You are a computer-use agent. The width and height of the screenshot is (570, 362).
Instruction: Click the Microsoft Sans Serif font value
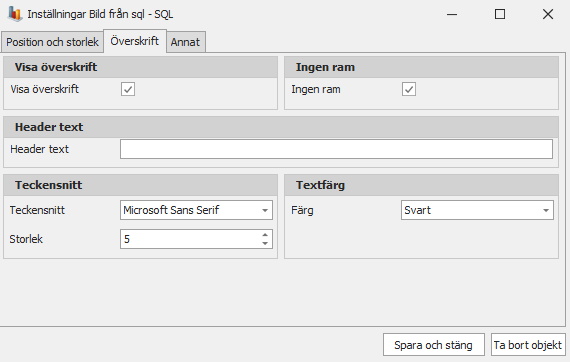(x=171, y=210)
